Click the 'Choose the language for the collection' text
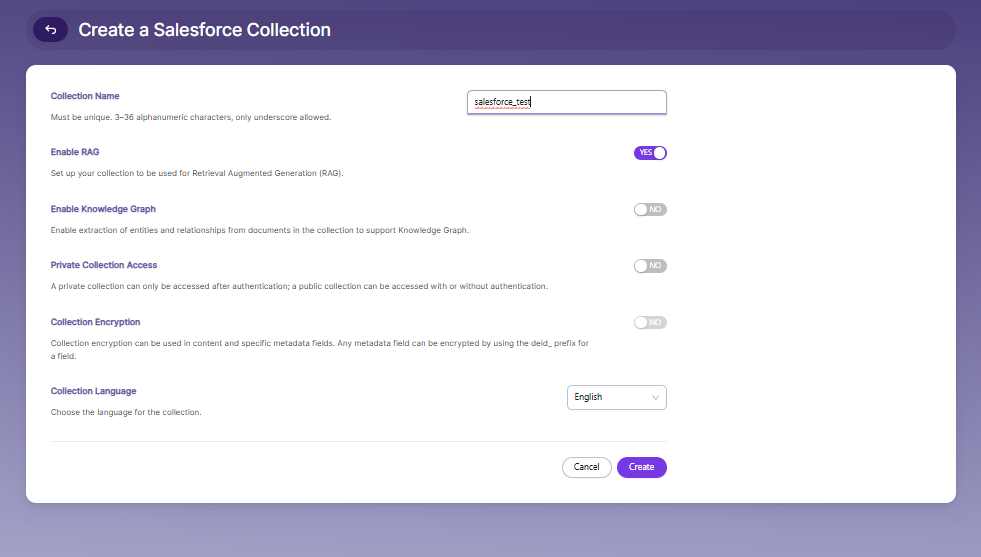 click(126, 412)
